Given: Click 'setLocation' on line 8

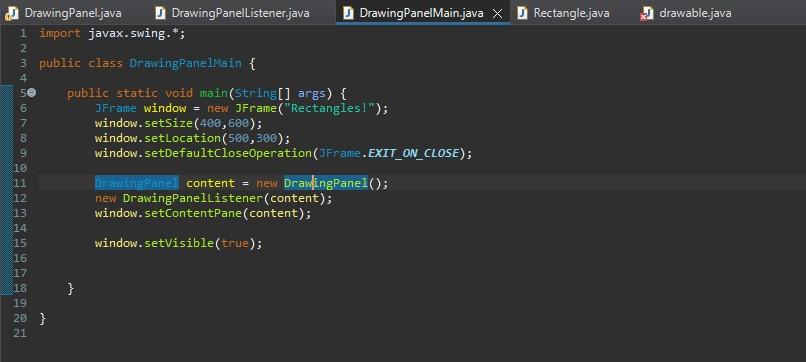Looking at the screenshot, I should 182,138.
